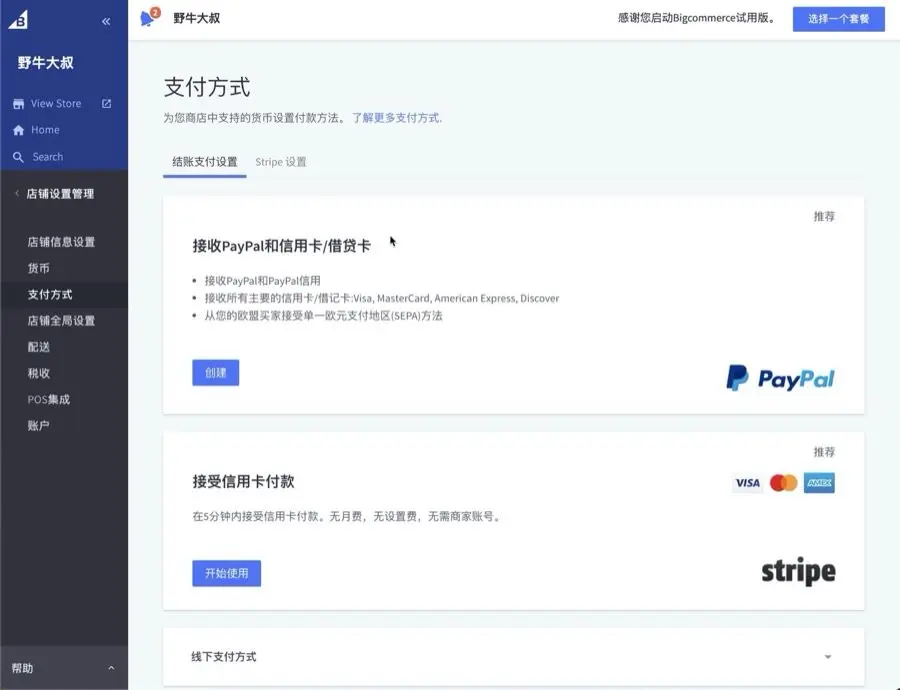Click the PayPal logo
Image resolution: width=900 pixels, height=690 pixels.
coord(781,378)
